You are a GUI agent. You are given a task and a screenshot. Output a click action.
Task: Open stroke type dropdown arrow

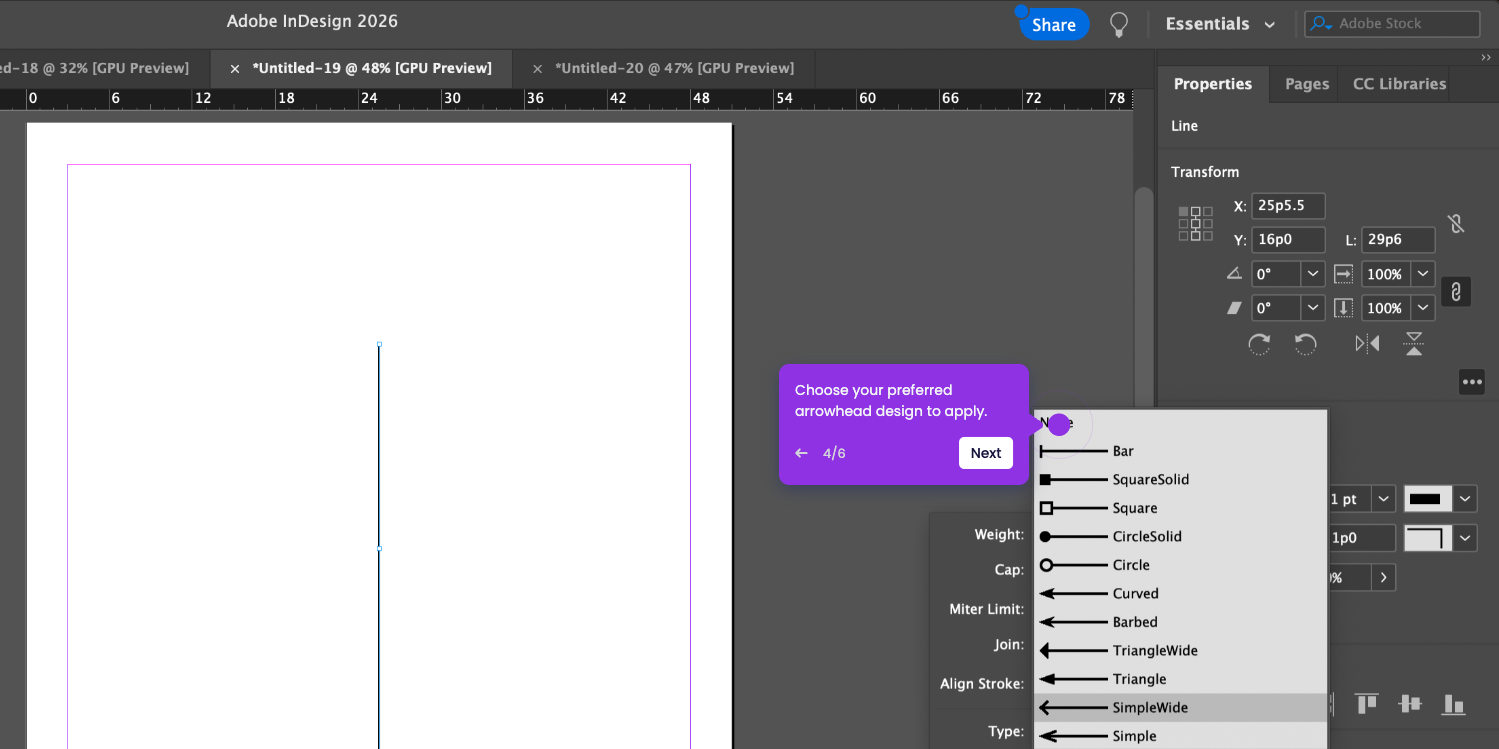point(1465,499)
